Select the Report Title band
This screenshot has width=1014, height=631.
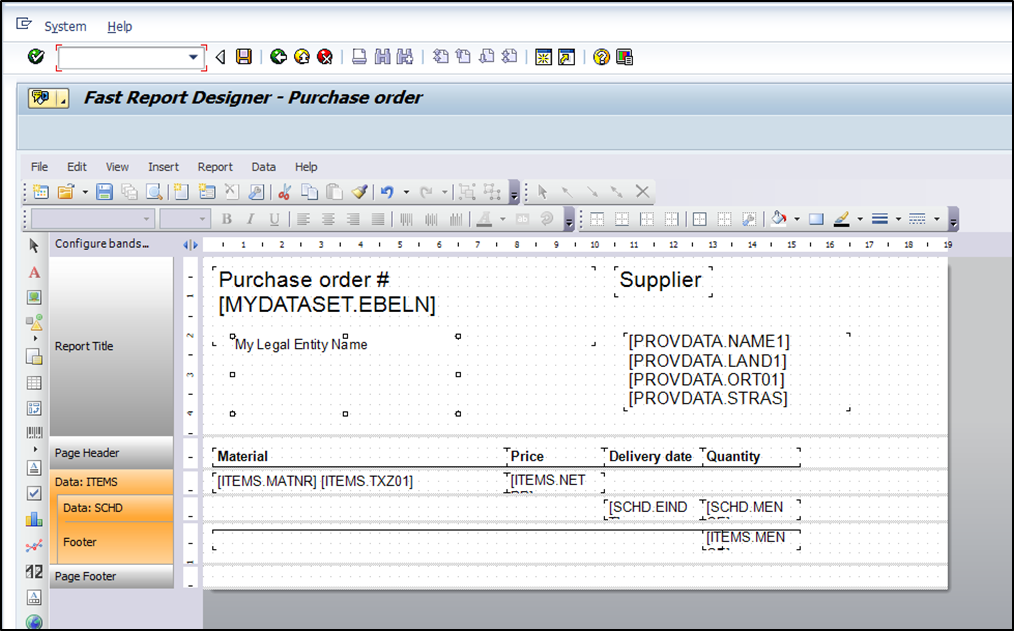click(x=111, y=346)
